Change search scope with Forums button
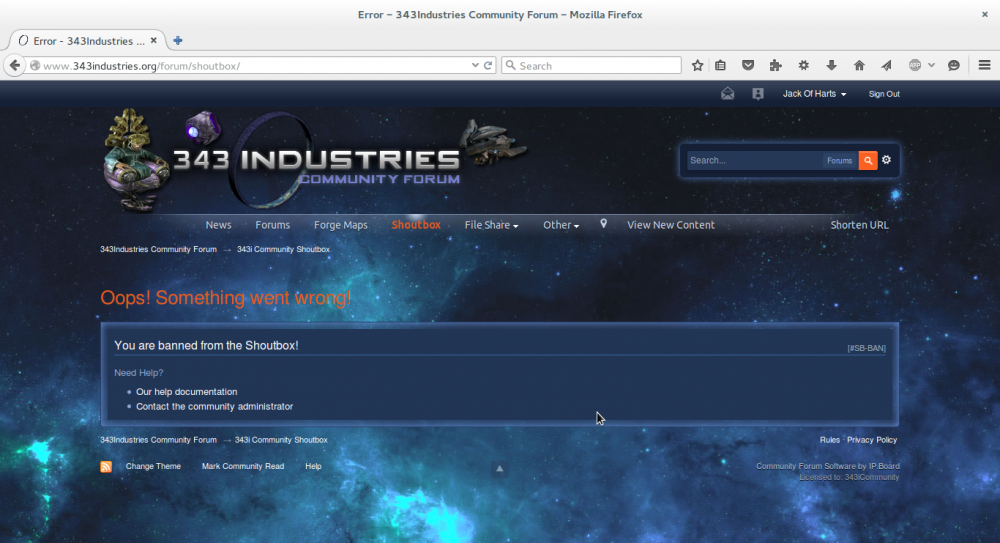The width and height of the screenshot is (1000, 543). click(x=839, y=161)
